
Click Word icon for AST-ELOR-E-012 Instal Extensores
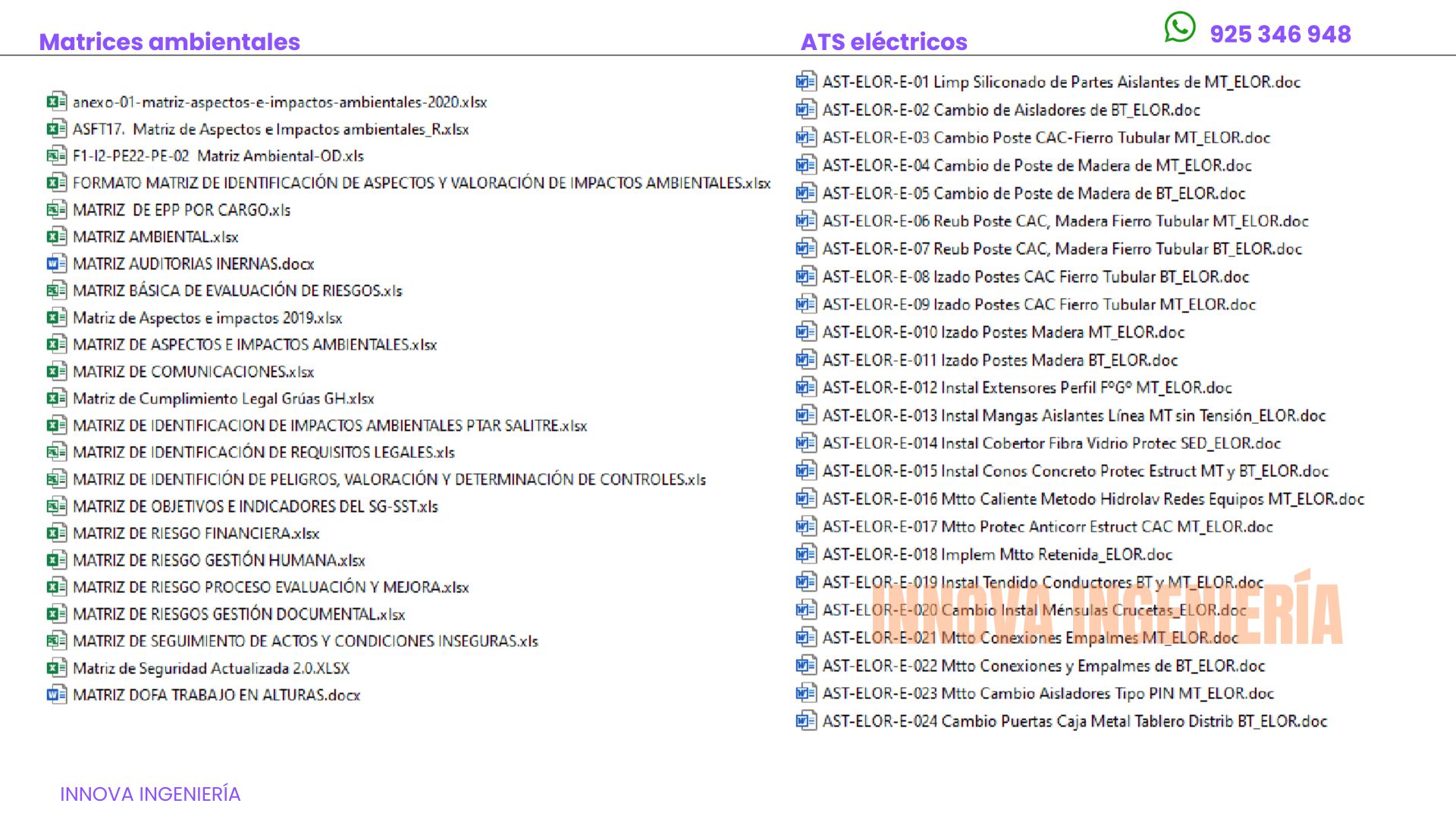pos(805,388)
